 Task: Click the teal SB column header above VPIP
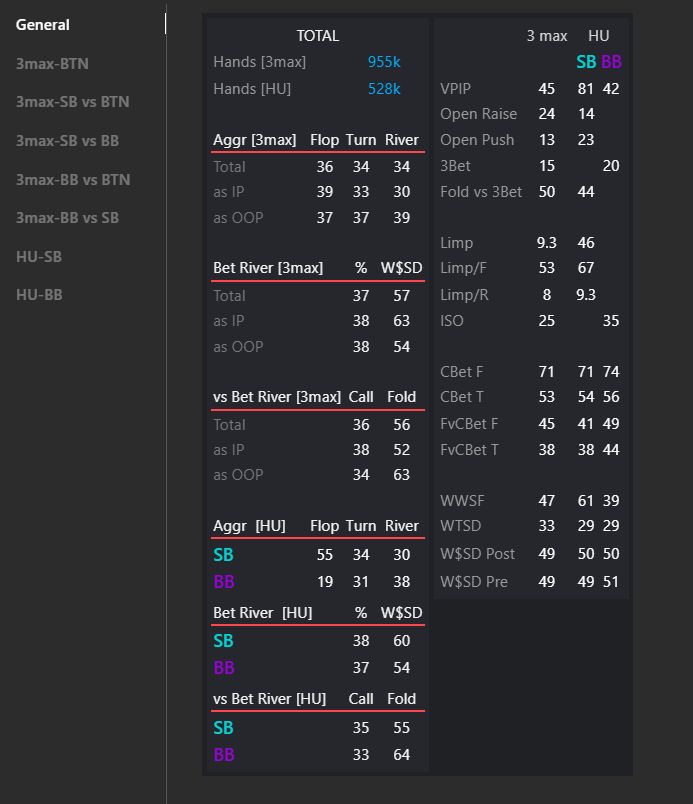click(x=586, y=62)
